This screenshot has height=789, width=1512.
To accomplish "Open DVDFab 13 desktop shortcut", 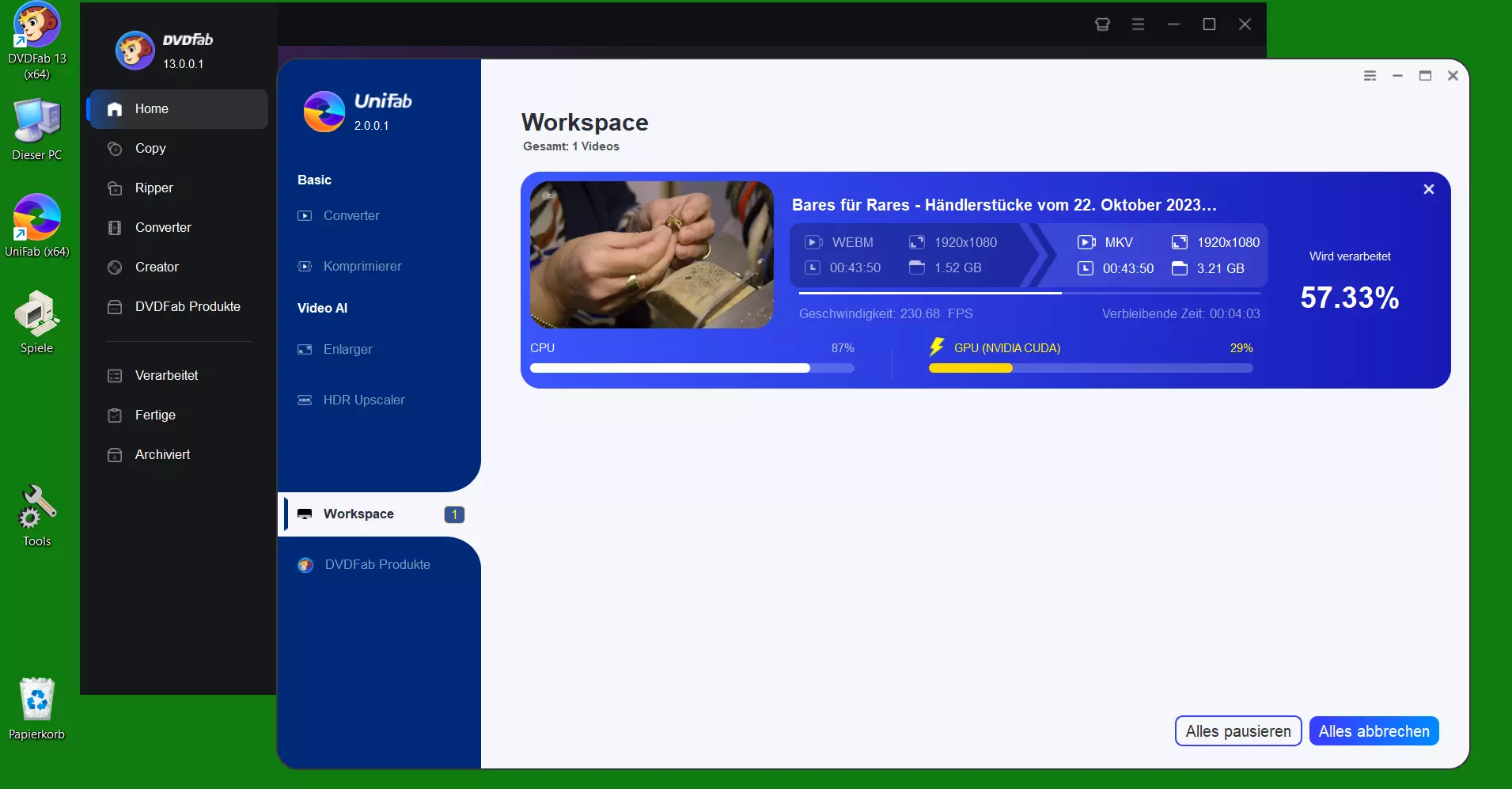I will 36,41.
